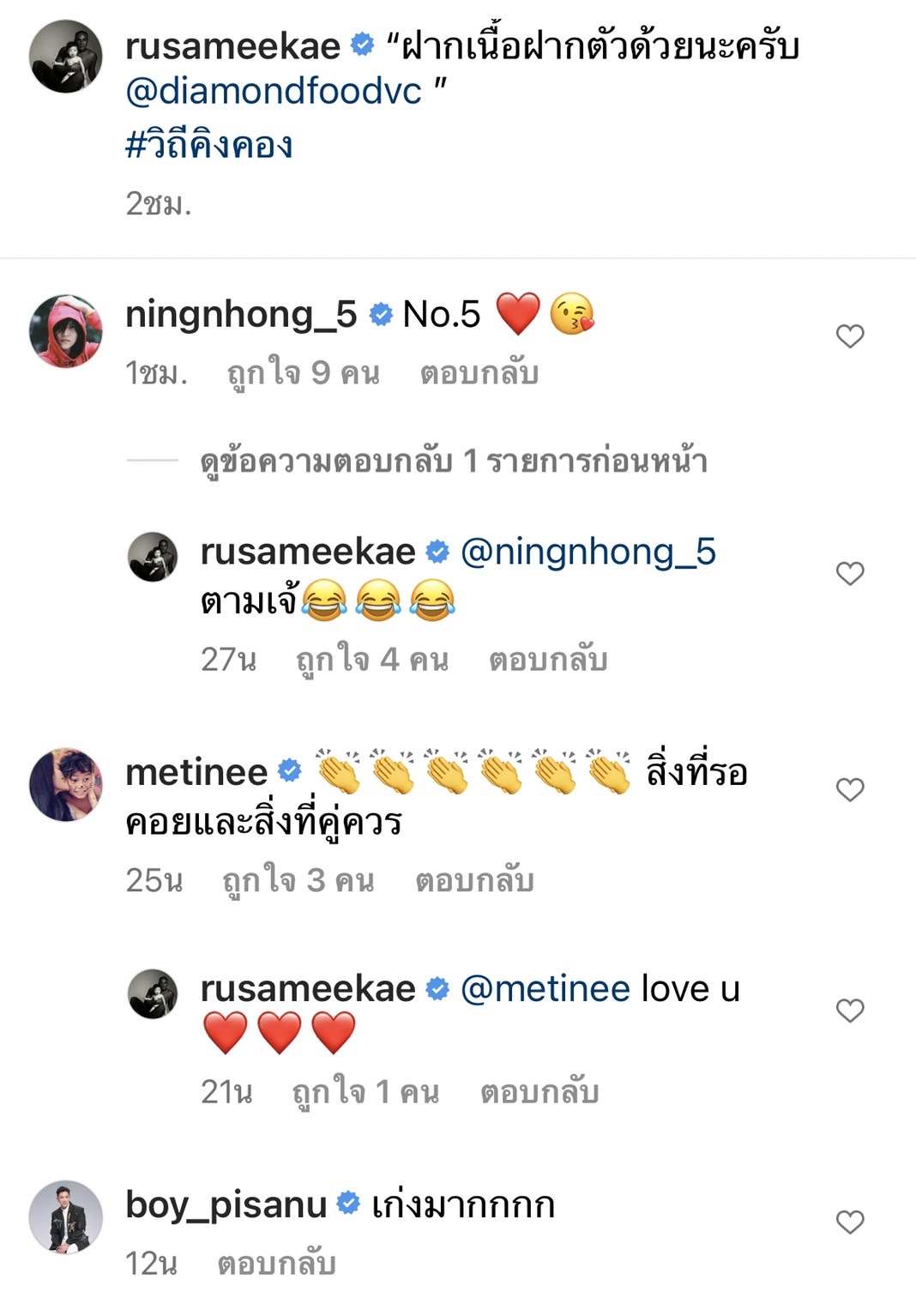This screenshot has width=916, height=1316.
Task: Reply to ningnhong_5's comment
Action: coord(479,373)
